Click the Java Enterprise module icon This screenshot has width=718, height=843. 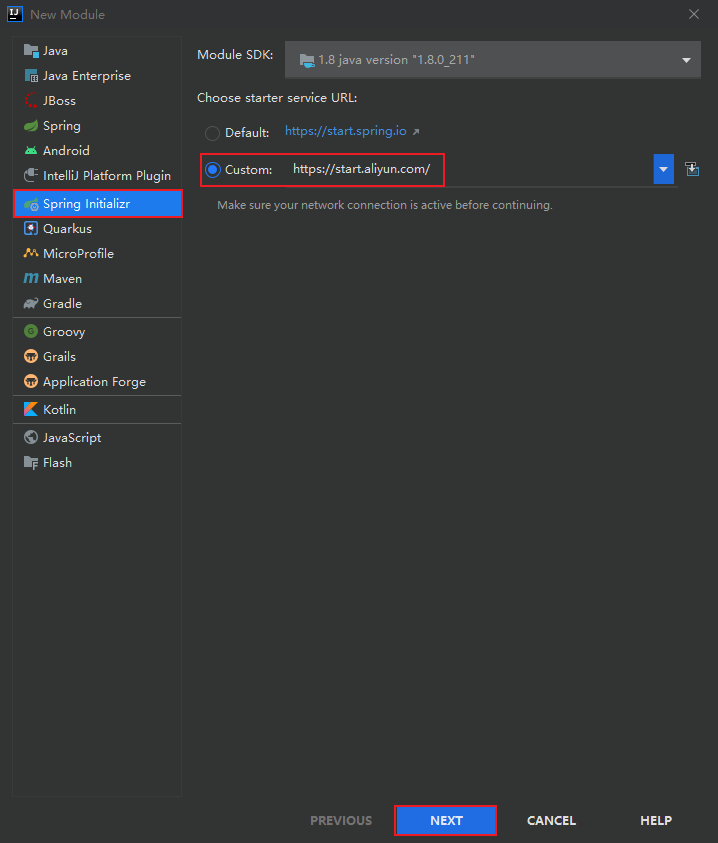(31, 76)
